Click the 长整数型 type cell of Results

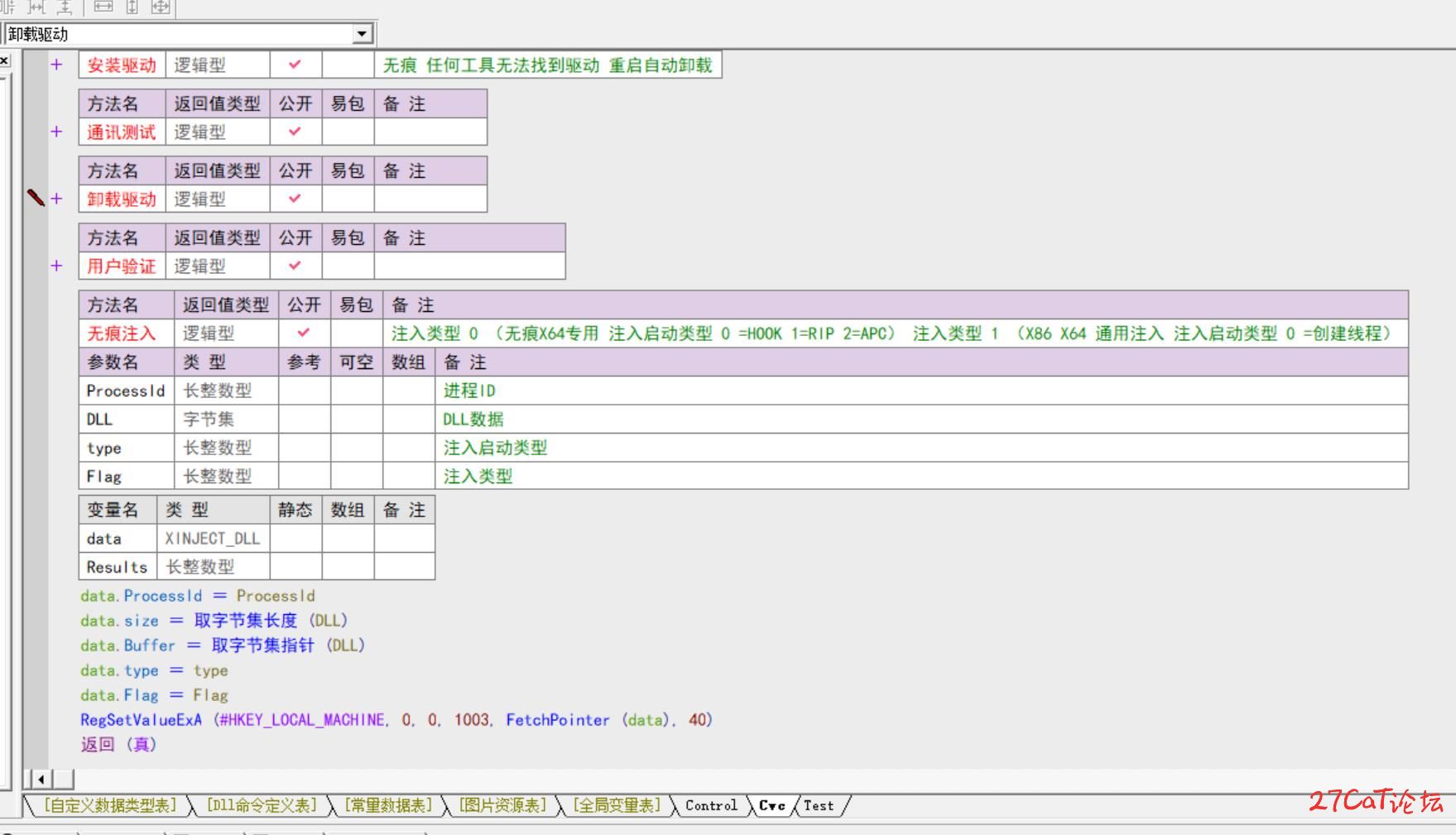tap(213, 567)
